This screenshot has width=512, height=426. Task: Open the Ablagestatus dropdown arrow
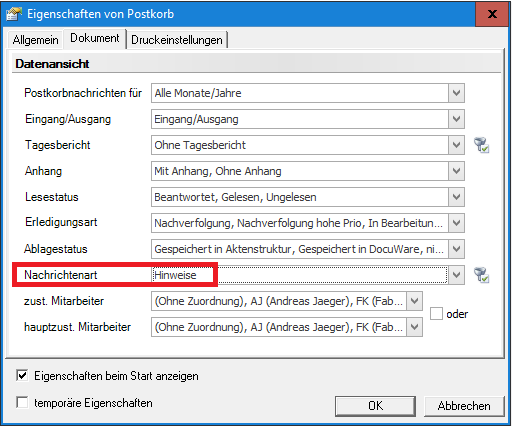456,249
